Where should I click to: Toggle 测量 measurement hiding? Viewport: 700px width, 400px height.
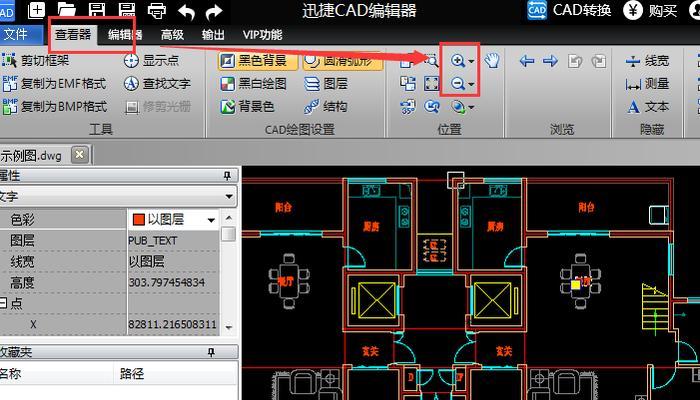click(647, 83)
